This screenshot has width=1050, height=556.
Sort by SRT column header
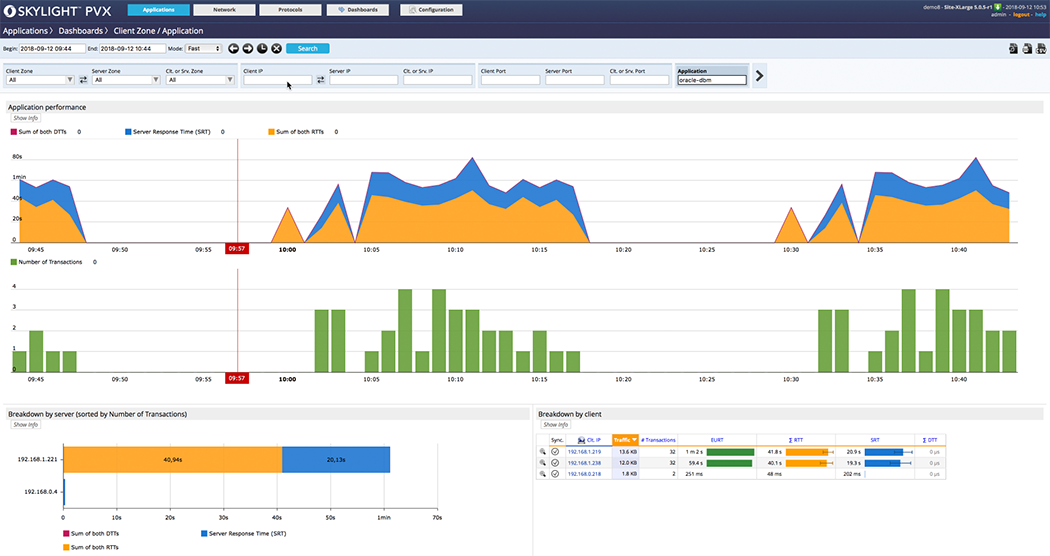(x=875, y=440)
